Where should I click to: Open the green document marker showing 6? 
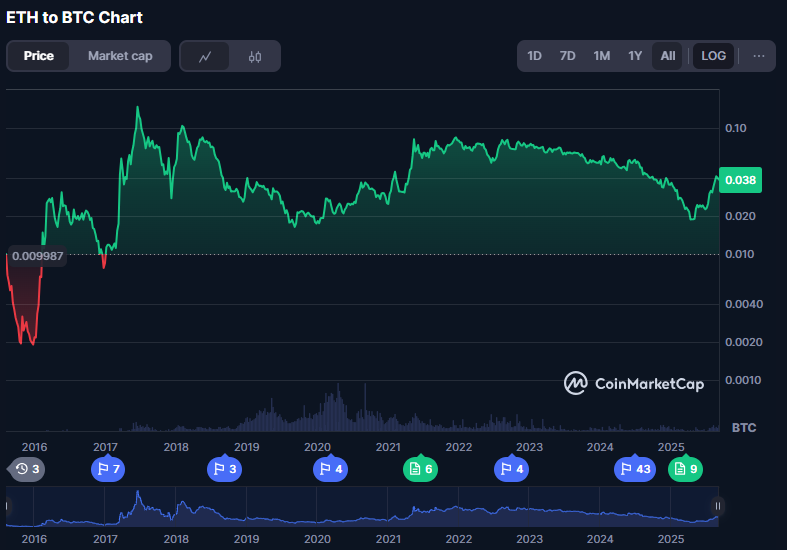pyautogui.click(x=420, y=469)
